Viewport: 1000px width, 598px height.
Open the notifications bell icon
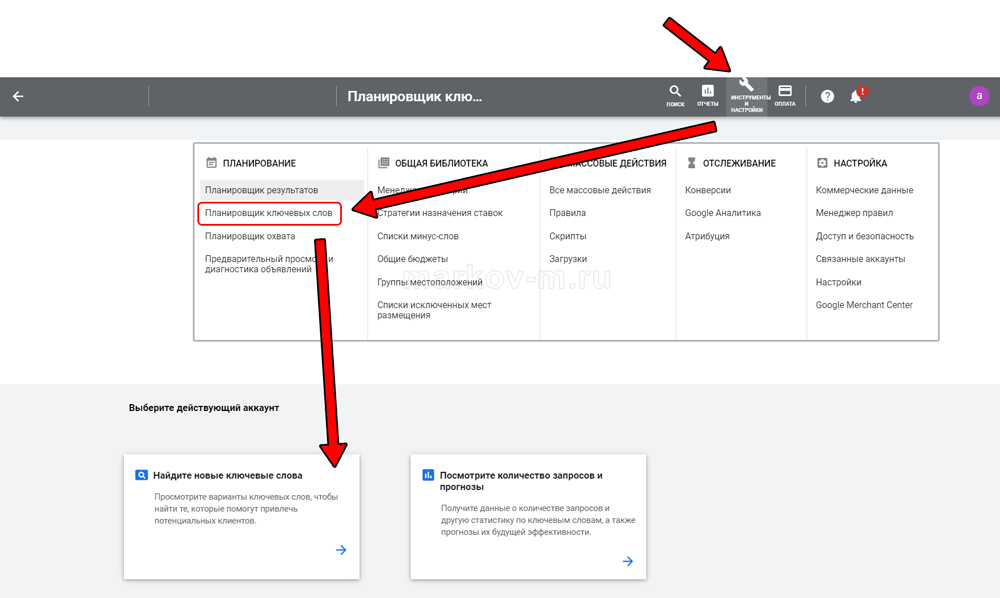[856, 97]
